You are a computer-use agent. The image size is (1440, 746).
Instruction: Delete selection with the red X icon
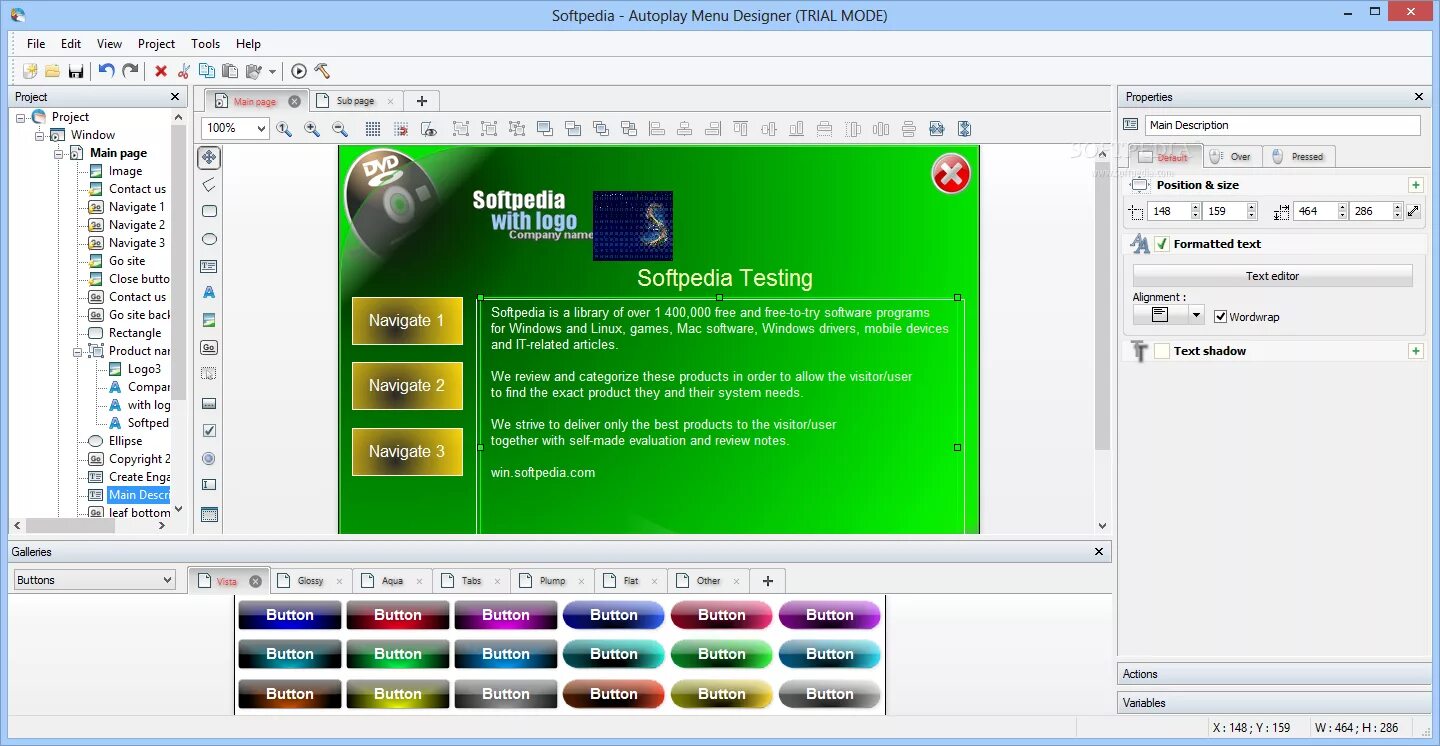click(x=160, y=71)
